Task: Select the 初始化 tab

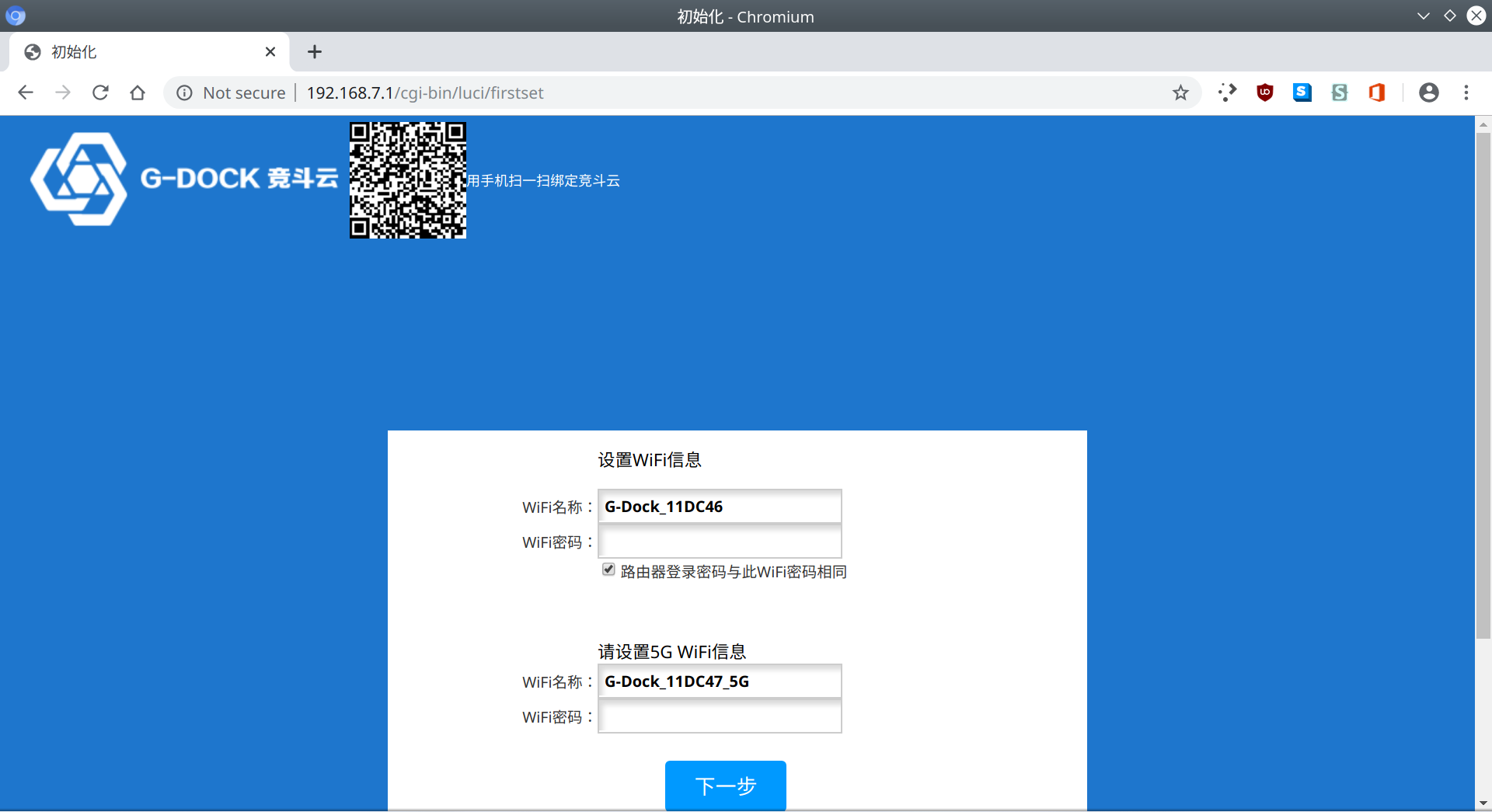Action: point(140,52)
